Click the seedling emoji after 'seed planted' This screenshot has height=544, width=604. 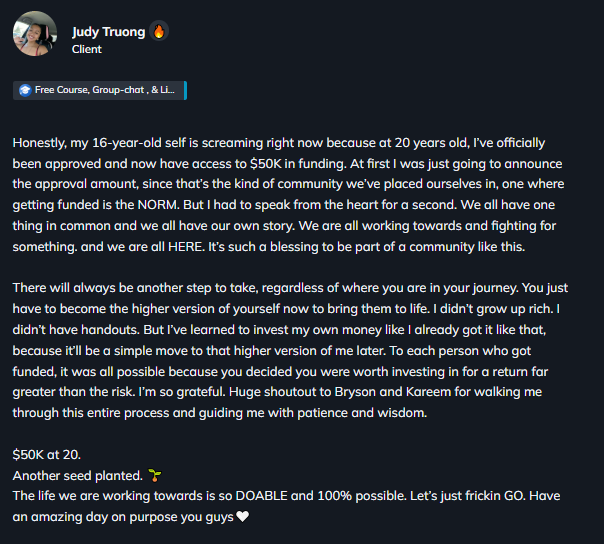(x=154, y=474)
